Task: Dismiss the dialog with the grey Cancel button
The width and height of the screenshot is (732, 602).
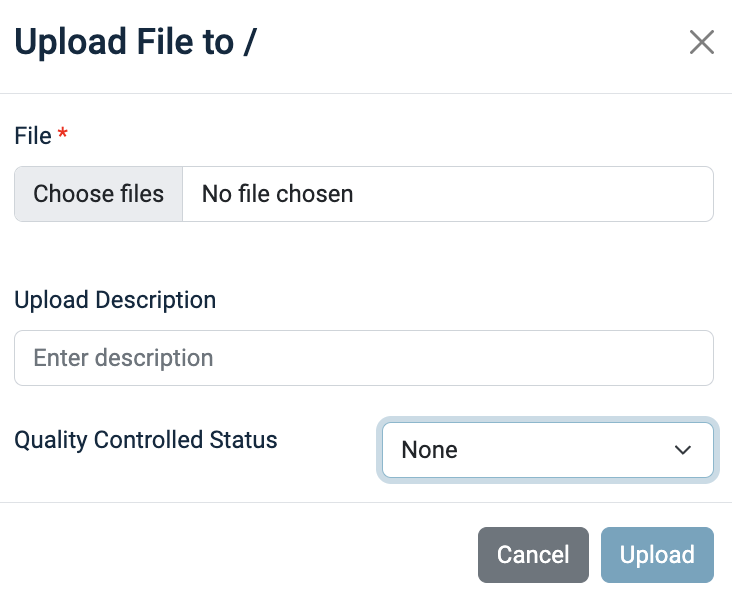Action: pyautogui.click(x=533, y=554)
